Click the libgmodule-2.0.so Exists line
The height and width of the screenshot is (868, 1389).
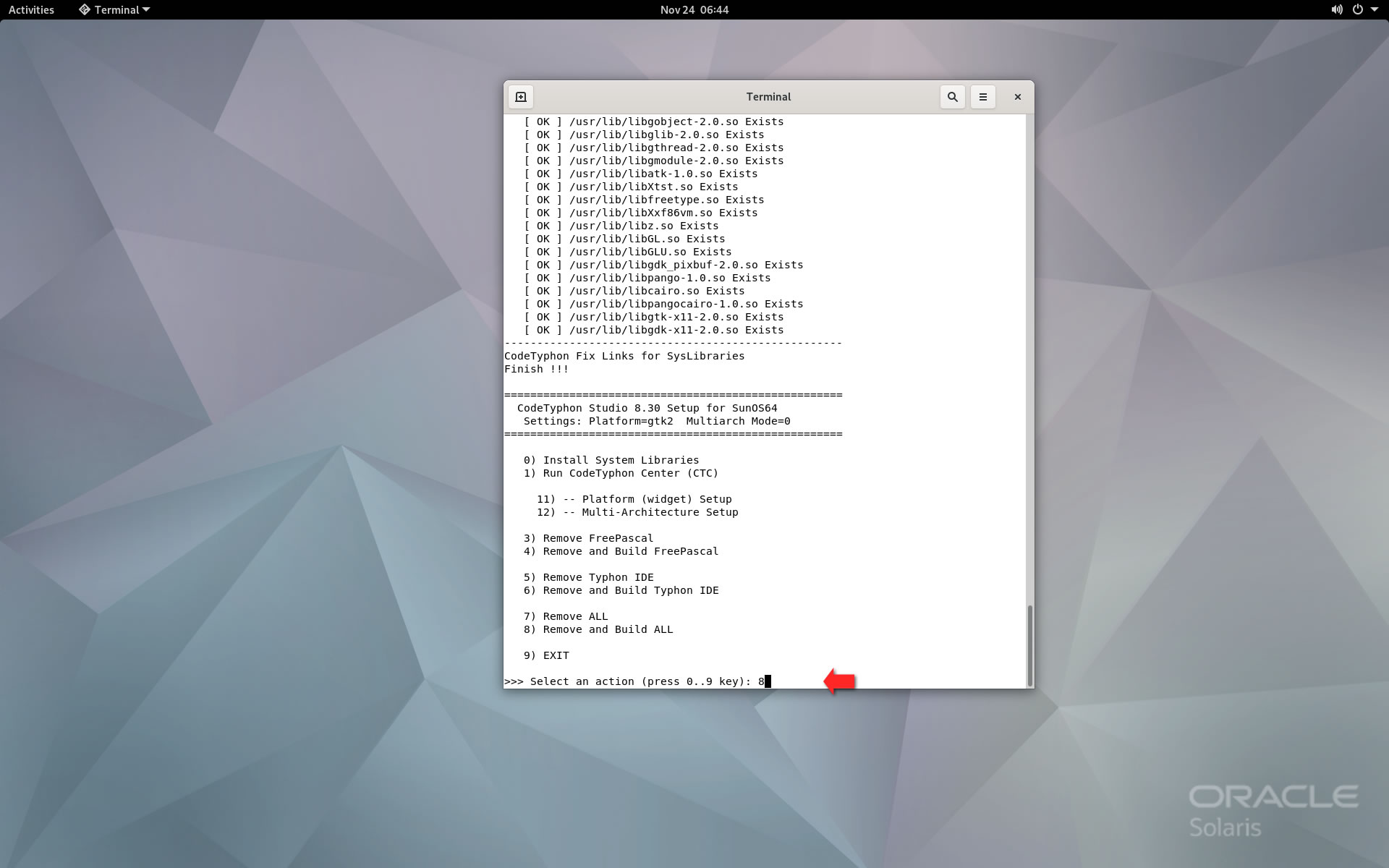click(654, 161)
